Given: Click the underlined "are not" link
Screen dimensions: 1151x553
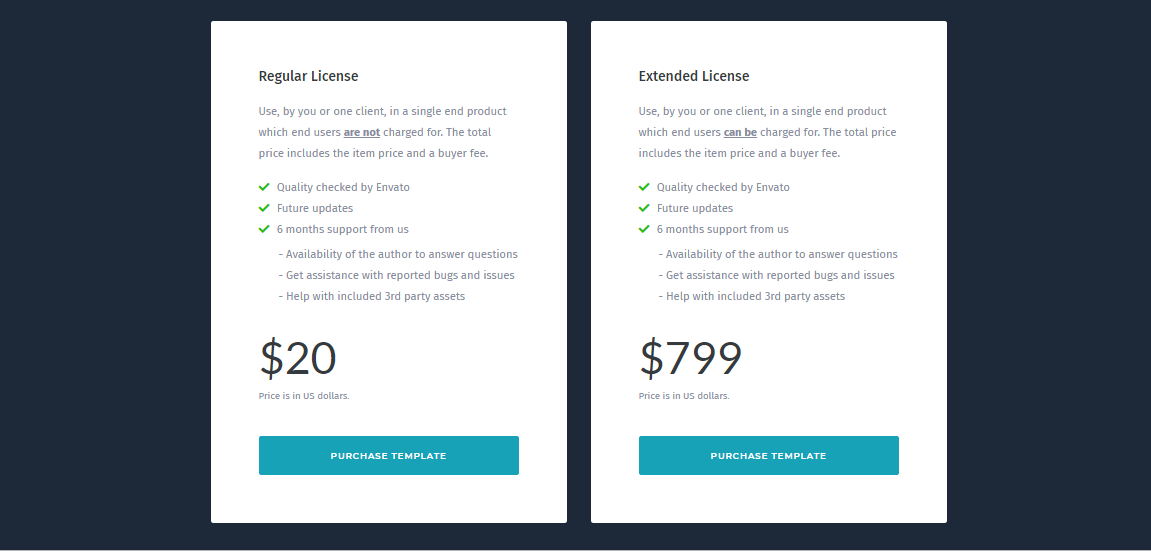Looking at the screenshot, I should (362, 132).
